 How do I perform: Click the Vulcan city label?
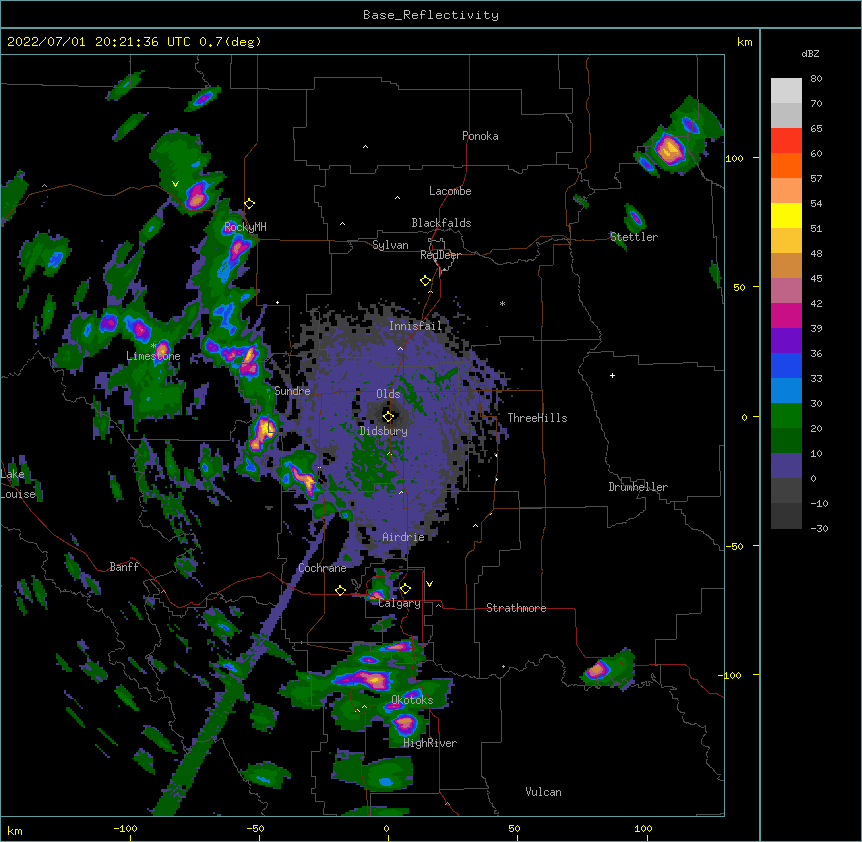[543, 792]
